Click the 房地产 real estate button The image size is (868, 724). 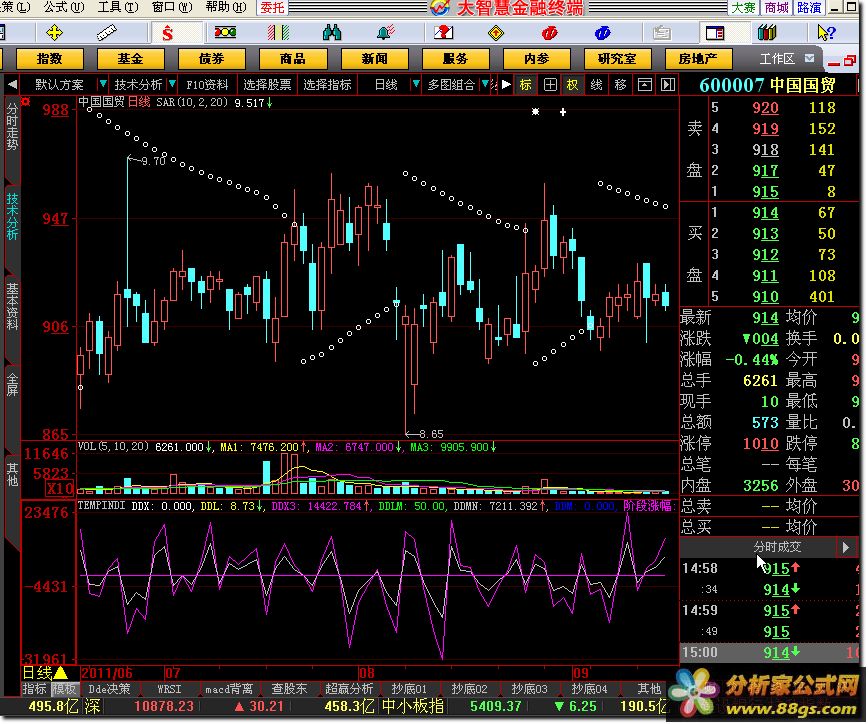point(698,58)
